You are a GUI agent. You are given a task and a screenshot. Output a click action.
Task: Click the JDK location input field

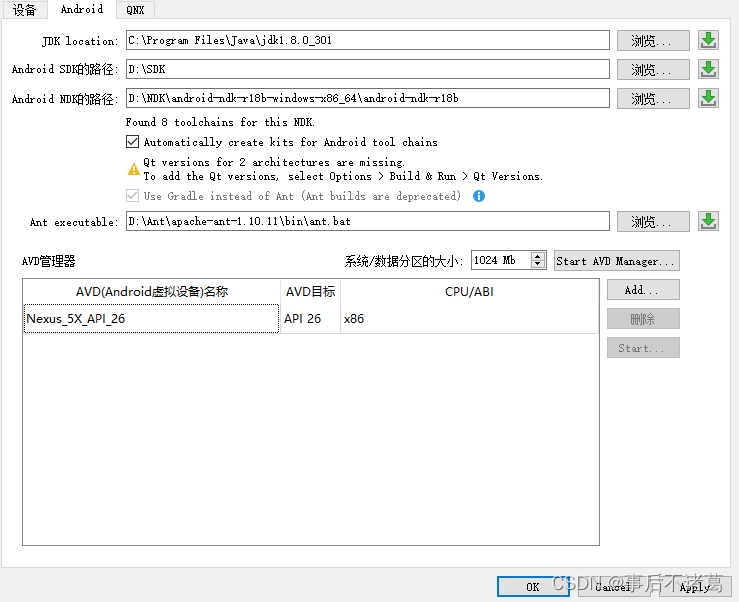368,40
